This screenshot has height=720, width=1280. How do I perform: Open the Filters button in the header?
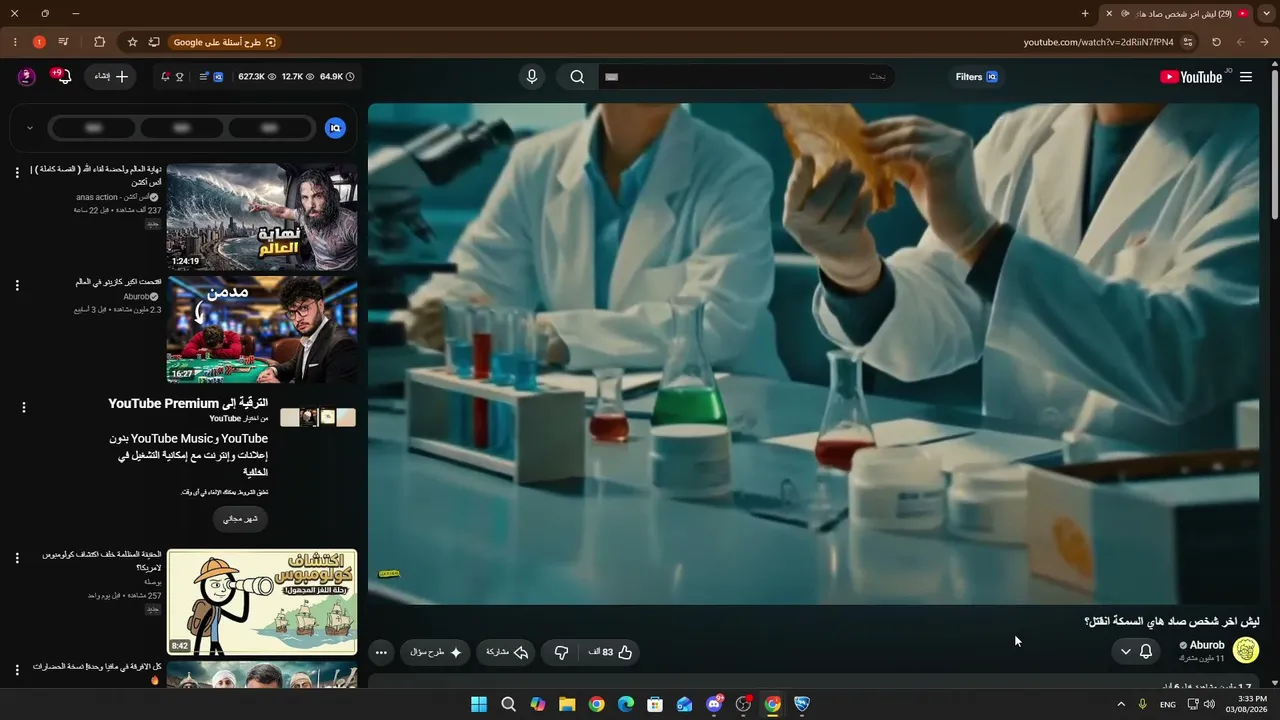click(977, 77)
